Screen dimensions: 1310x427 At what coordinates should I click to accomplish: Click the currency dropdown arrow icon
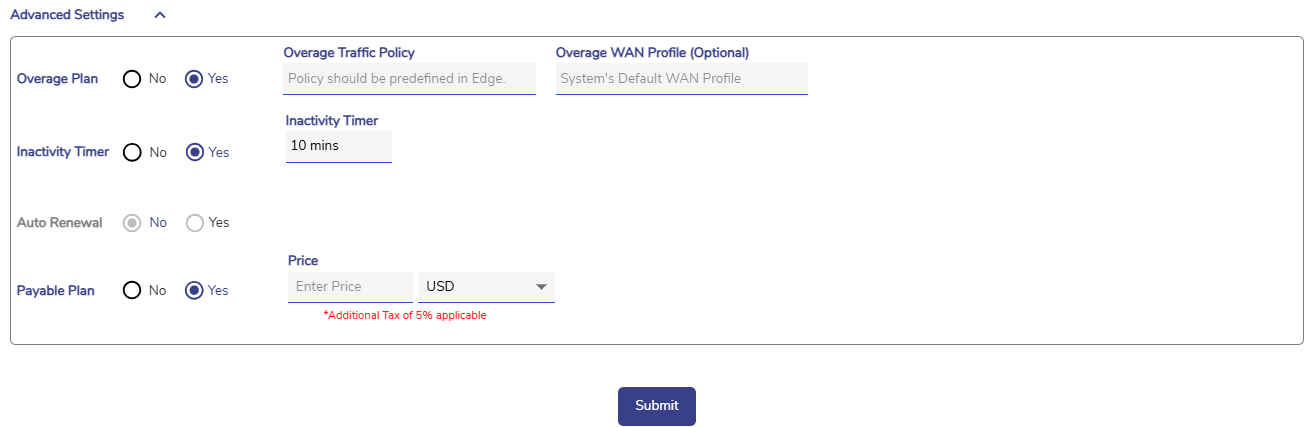click(x=541, y=287)
